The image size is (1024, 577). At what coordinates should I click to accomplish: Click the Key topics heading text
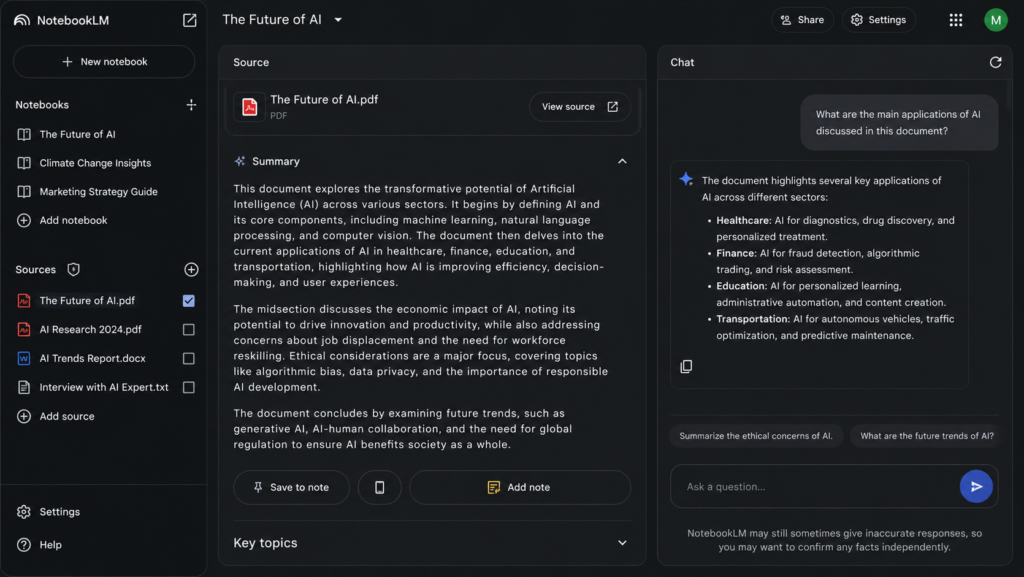[265, 542]
